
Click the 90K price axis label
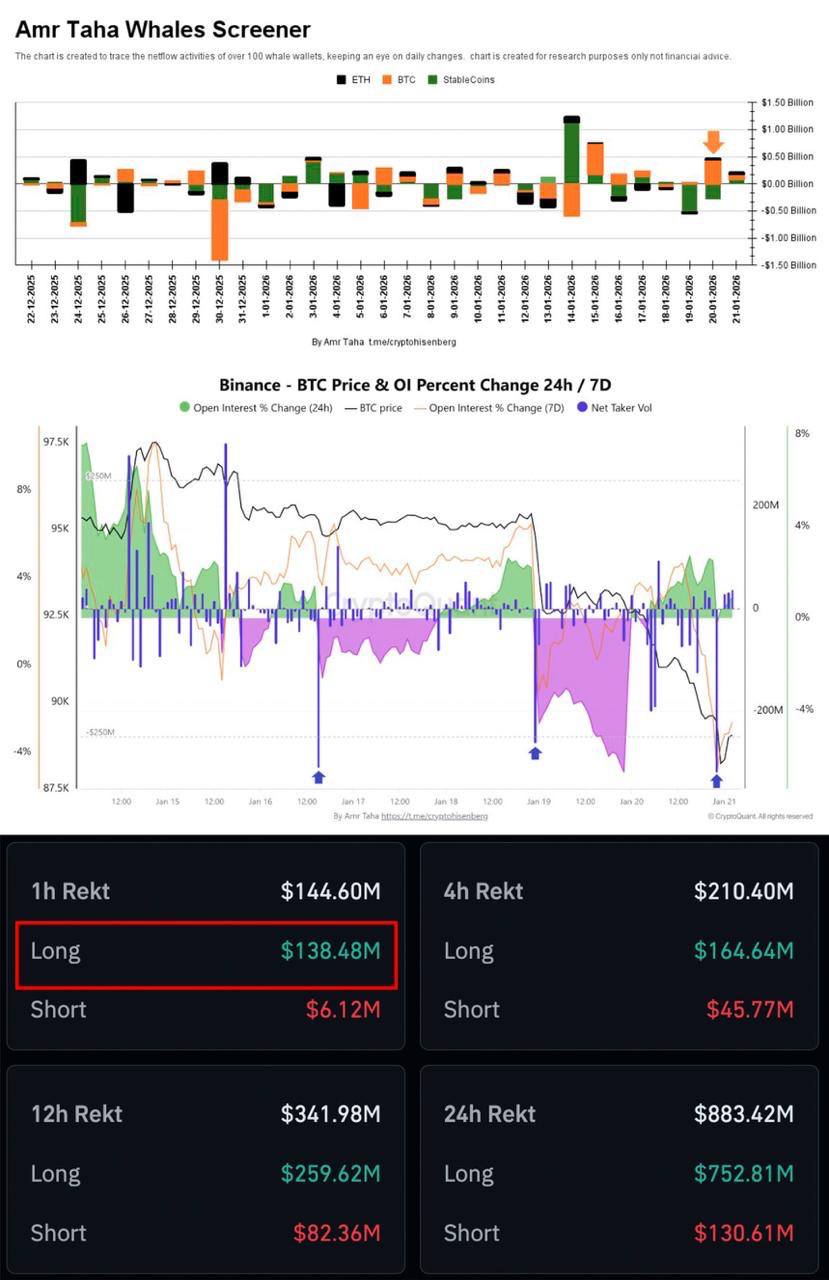61,701
